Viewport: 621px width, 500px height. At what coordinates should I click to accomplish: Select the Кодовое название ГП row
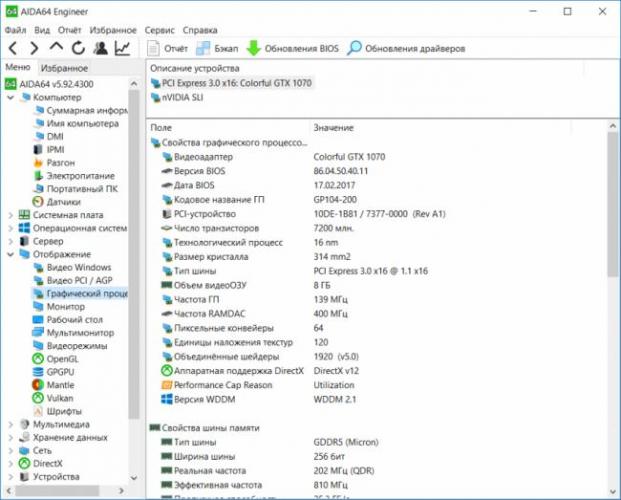(x=258, y=200)
